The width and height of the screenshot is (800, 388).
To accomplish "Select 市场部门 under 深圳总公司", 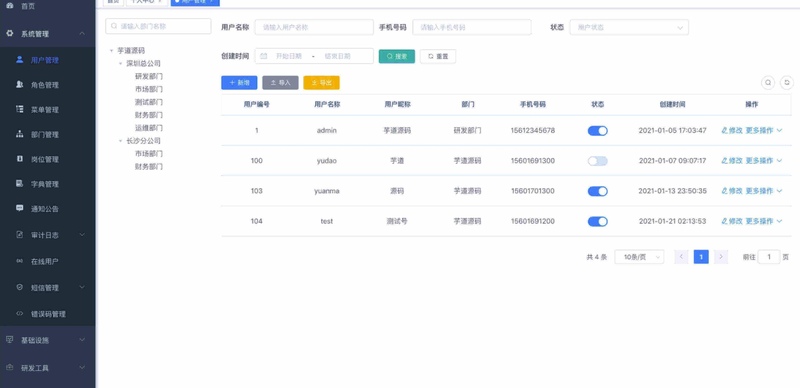I will tap(148, 89).
